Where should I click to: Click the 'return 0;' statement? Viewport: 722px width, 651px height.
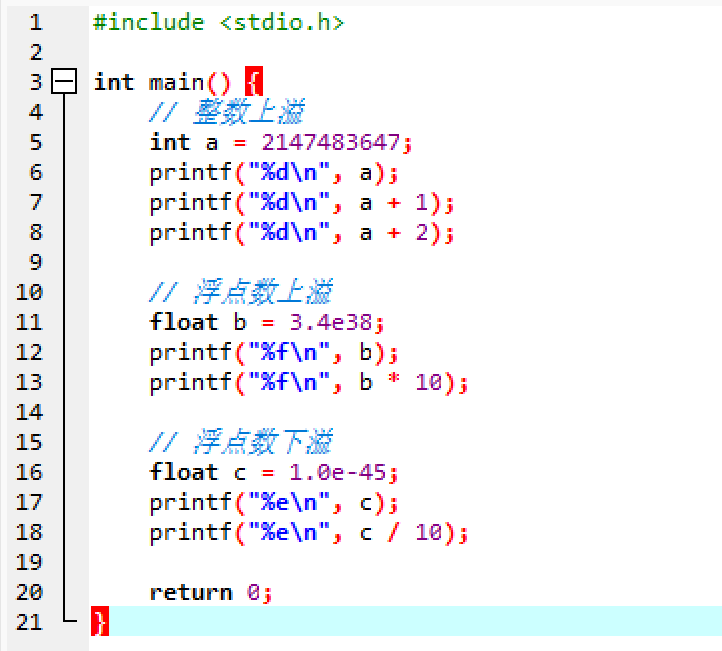[211, 593]
